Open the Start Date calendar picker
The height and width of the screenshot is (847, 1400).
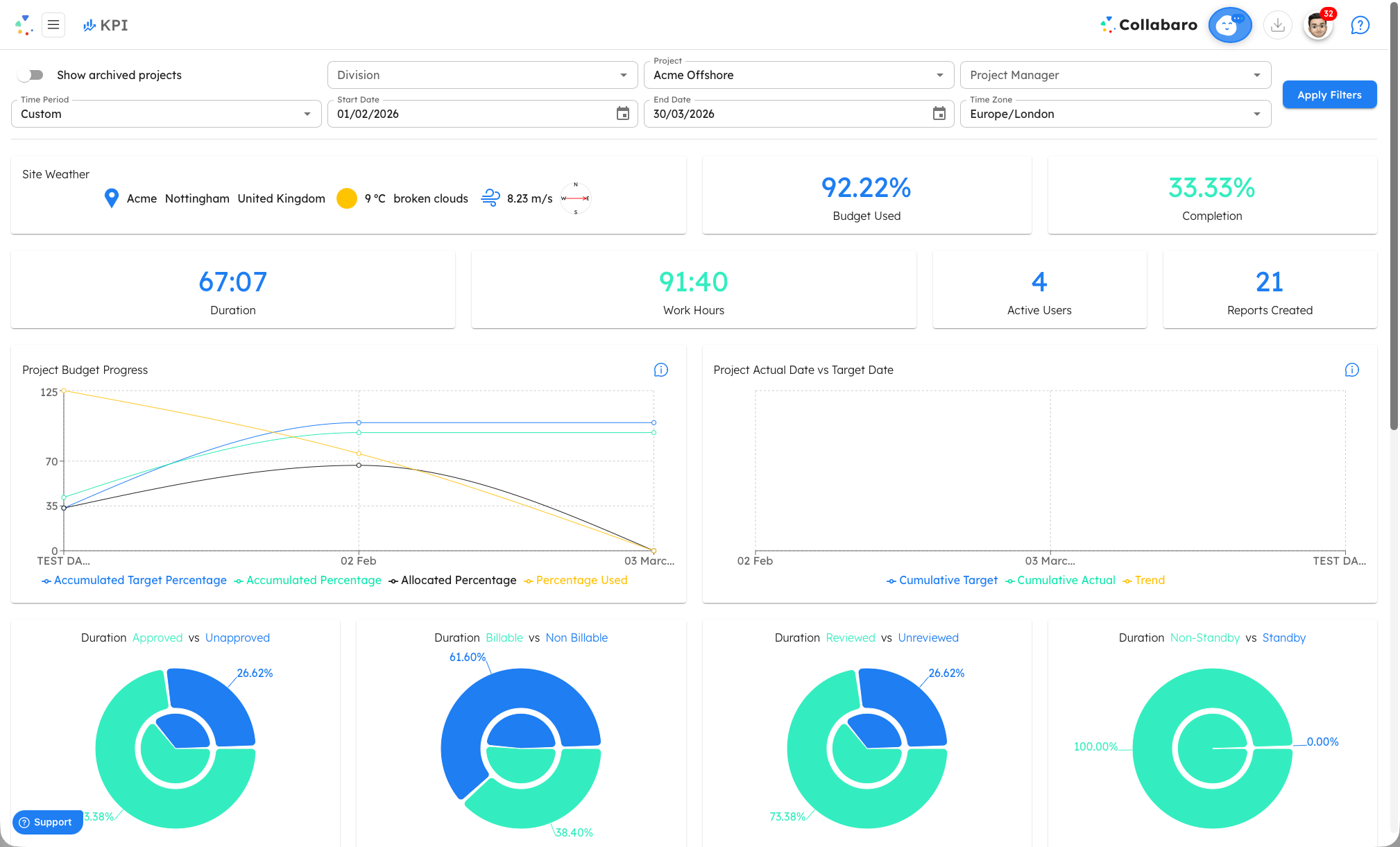click(622, 113)
